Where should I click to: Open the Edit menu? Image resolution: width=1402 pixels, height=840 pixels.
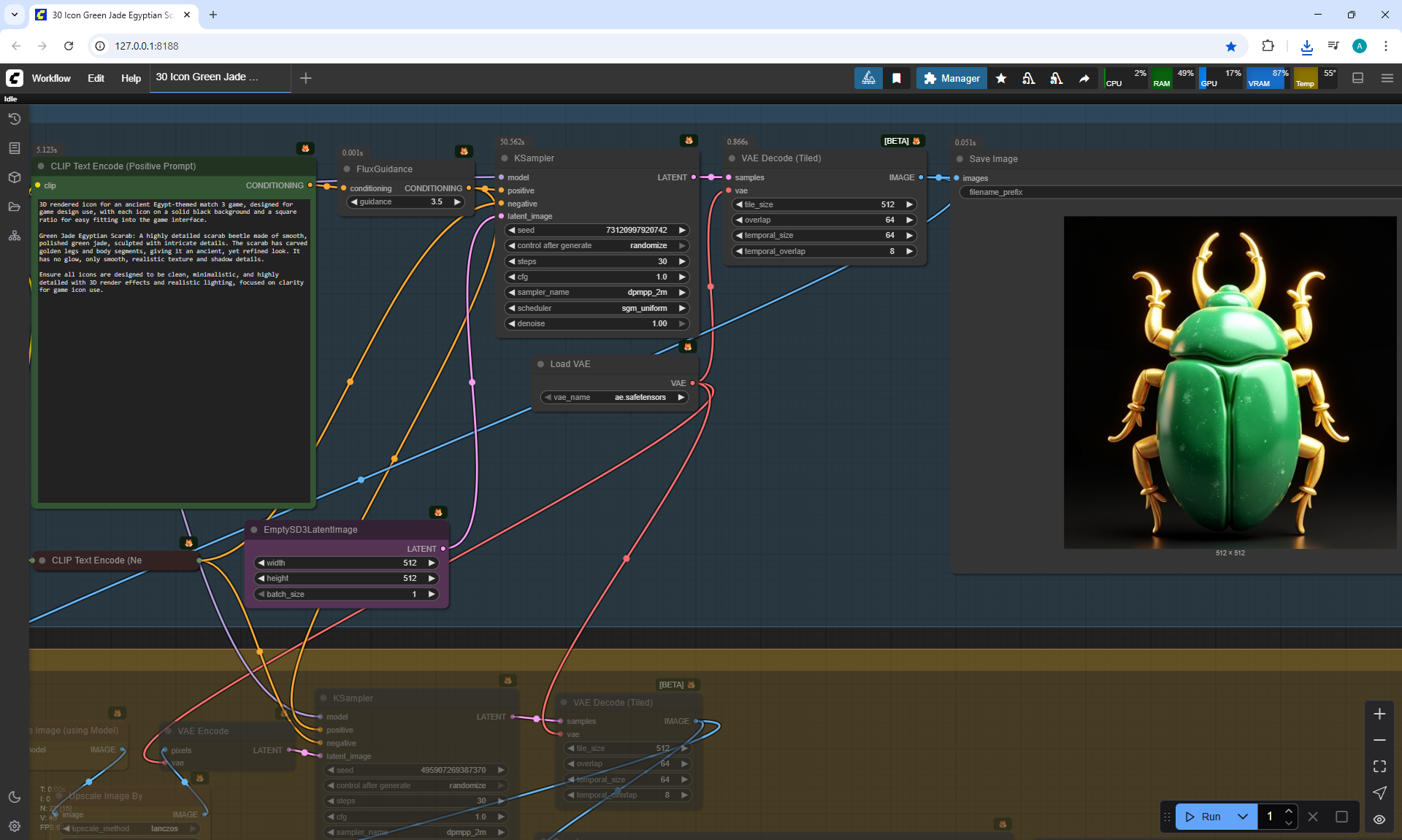[96, 78]
